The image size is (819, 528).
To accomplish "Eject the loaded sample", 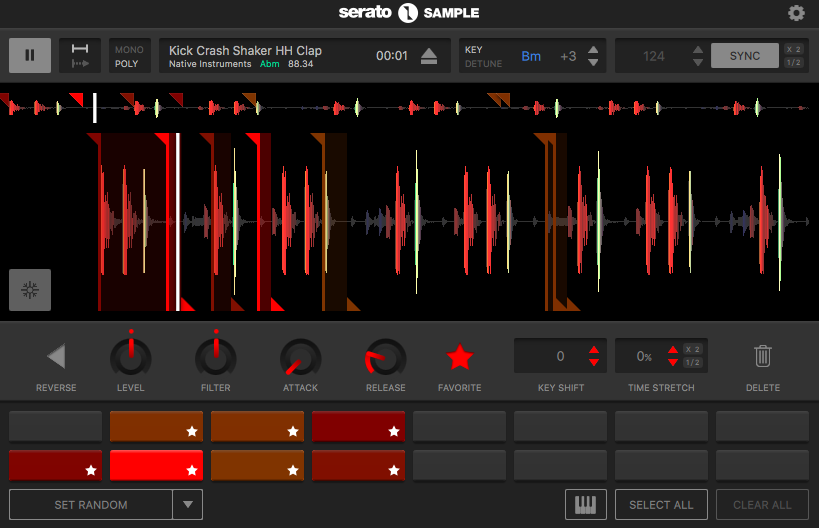I will [429, 55].
